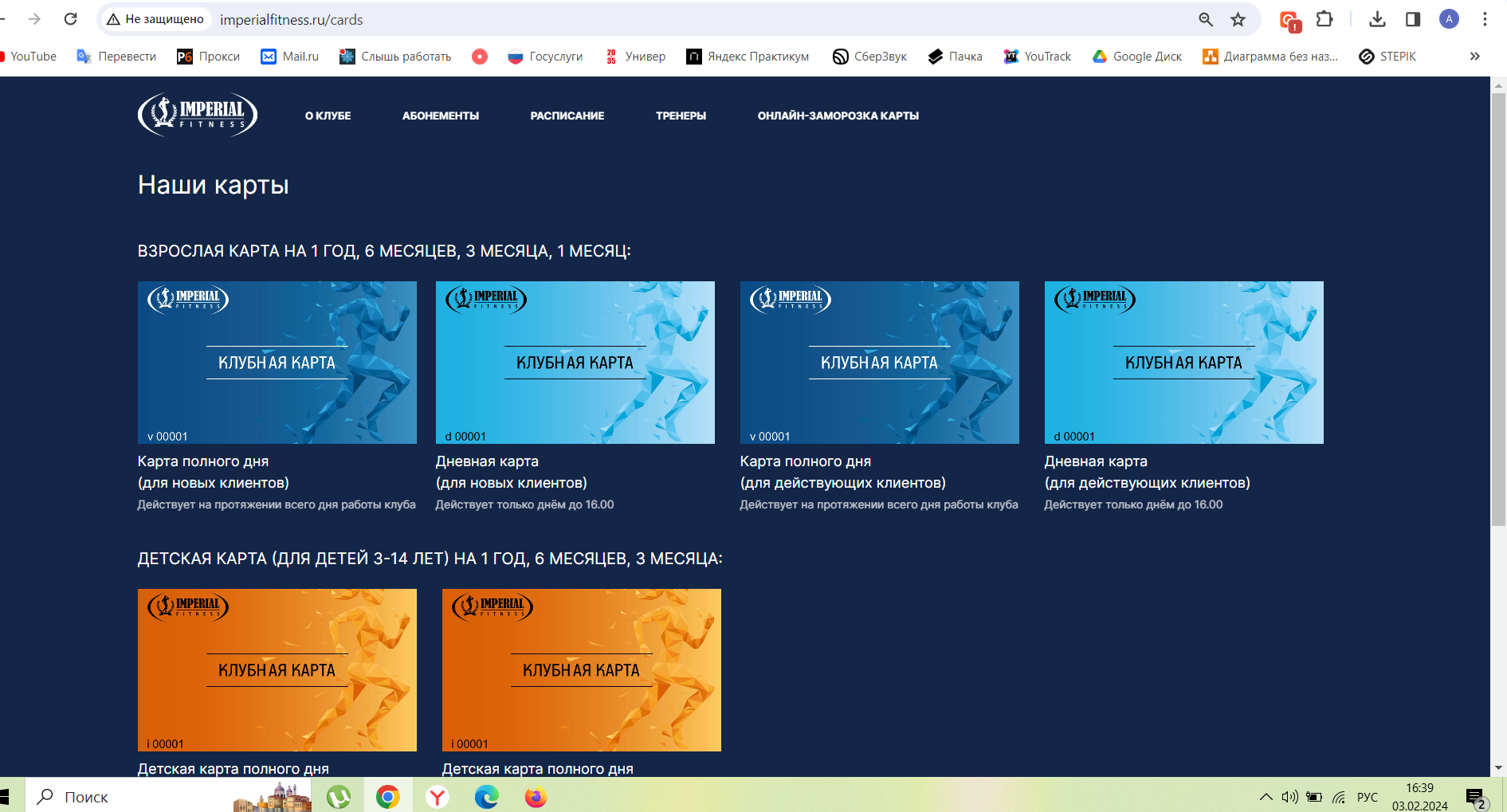Select dark-blue card image for действующих клиентов
This screenshot has width=1507, height=812.
(880, 363)
